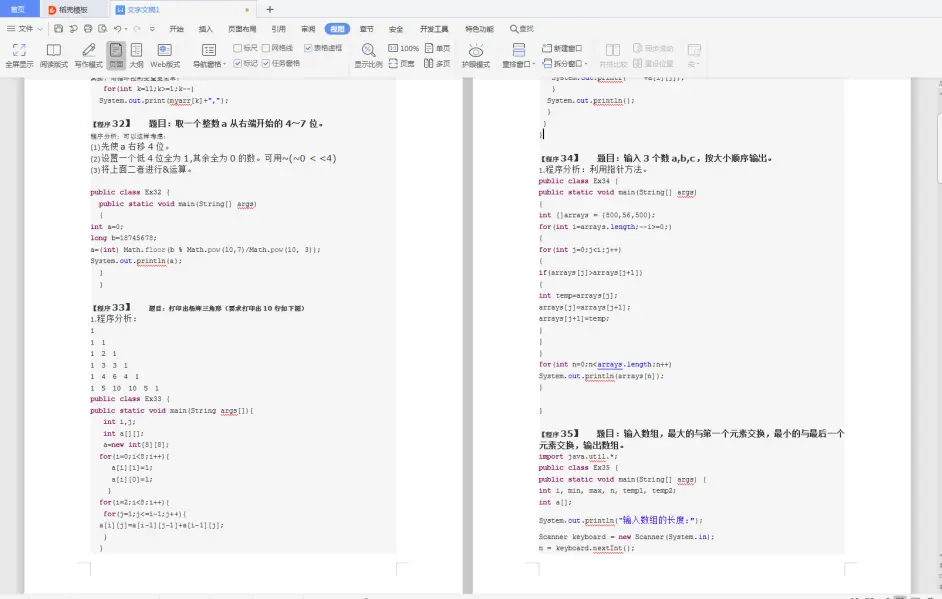Set zoom to 100%
The height and width of the screenshot is (599, 942).
(x=404, y=48)
